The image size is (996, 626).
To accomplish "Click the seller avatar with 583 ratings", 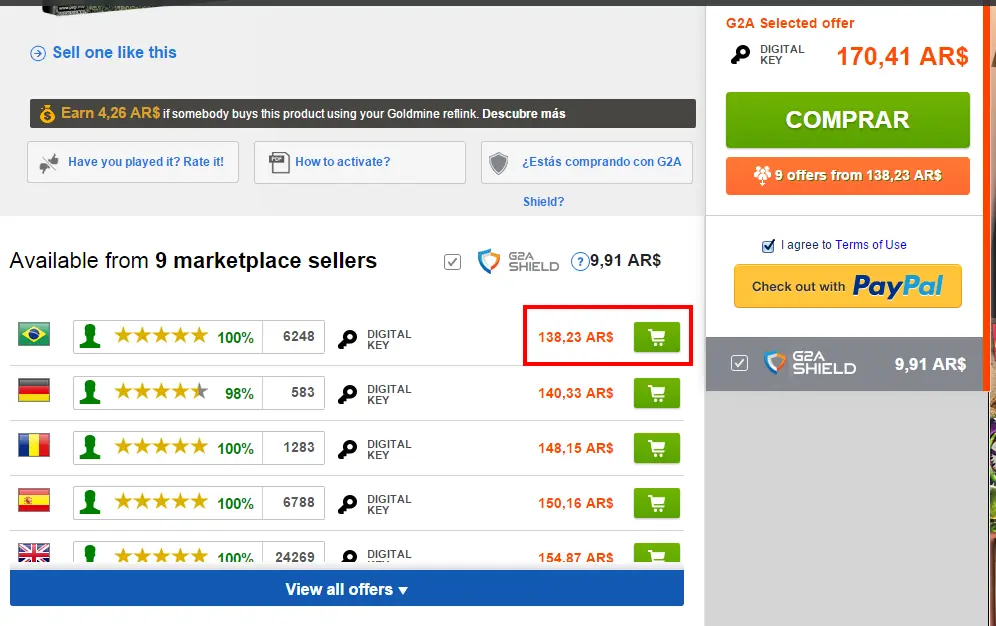I will tap(90, 392).
